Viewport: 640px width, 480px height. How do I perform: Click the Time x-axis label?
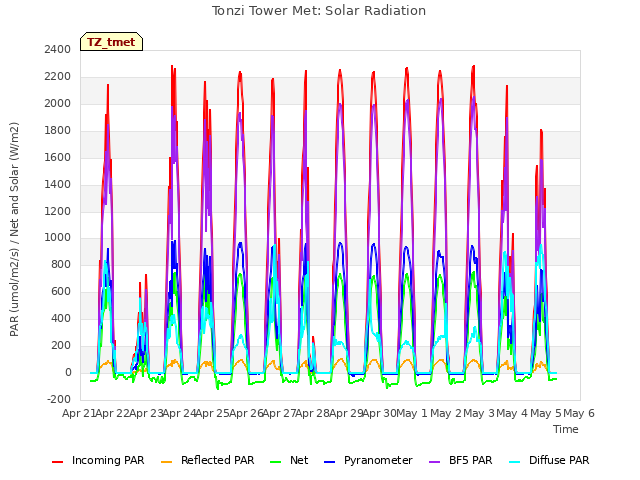point(566,429)
